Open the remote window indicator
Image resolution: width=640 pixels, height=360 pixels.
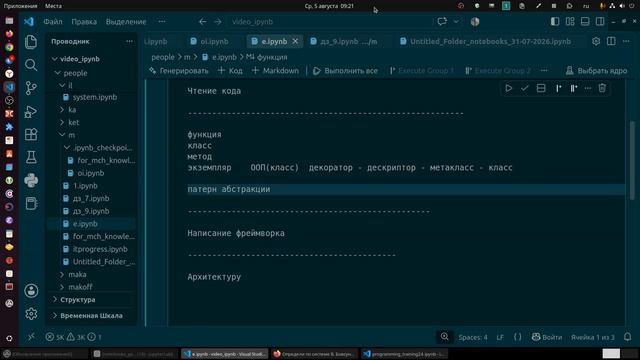(x=31, y=337)
